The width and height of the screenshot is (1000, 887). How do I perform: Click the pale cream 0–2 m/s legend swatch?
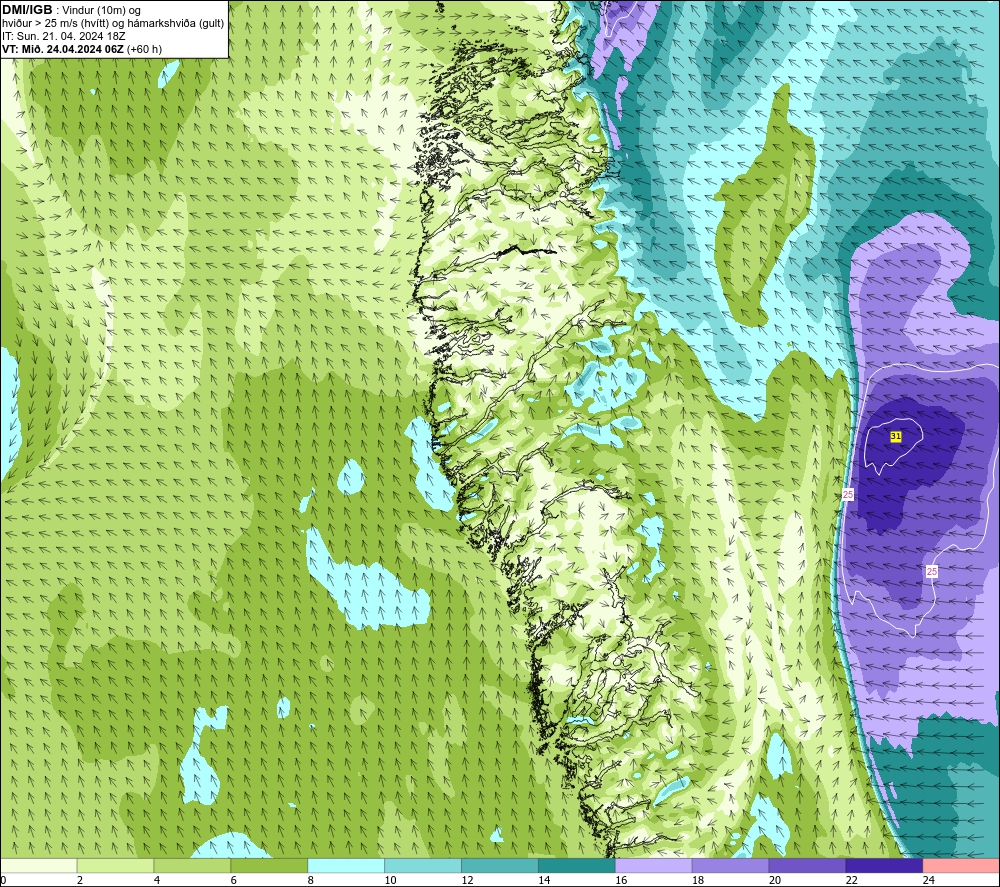[39, 866]
